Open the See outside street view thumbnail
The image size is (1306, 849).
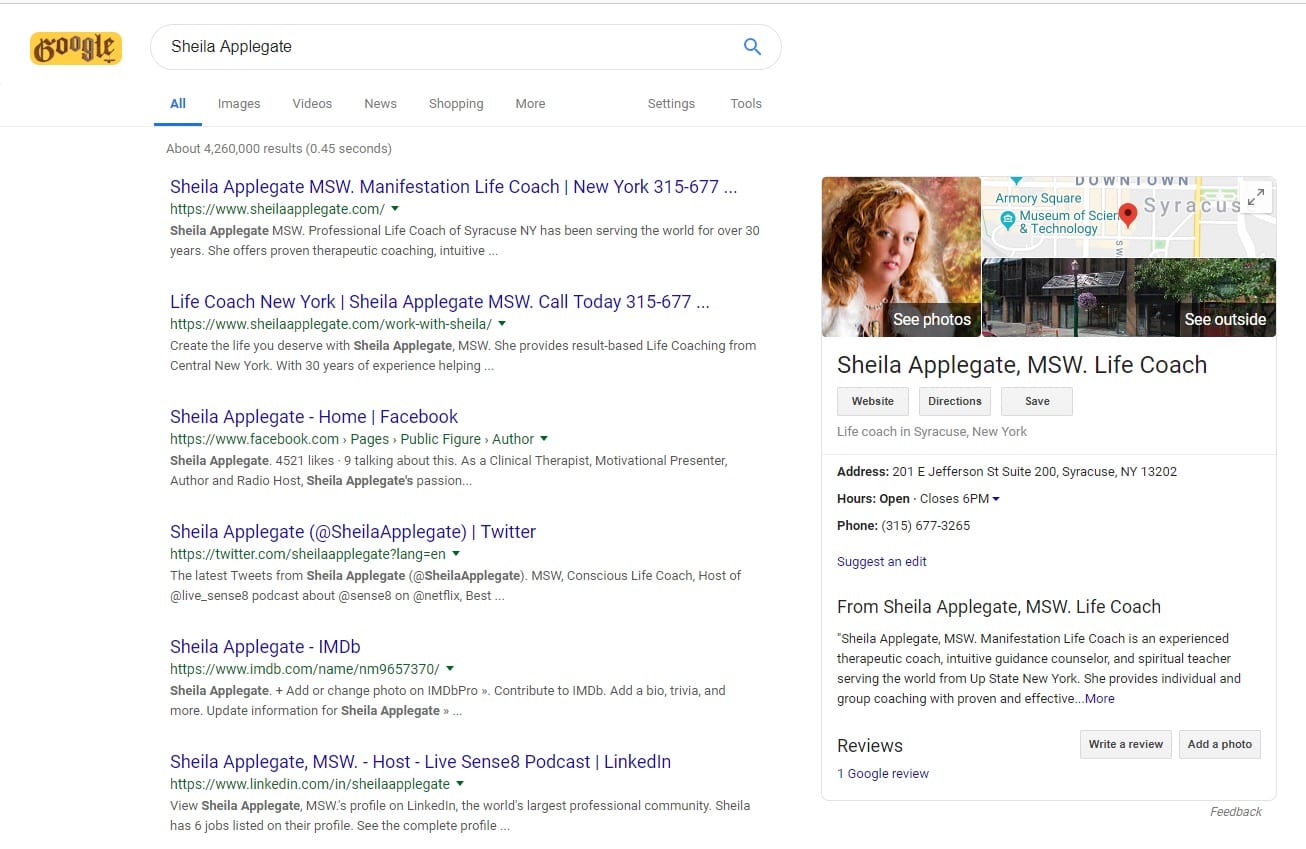click(1129, 298)
